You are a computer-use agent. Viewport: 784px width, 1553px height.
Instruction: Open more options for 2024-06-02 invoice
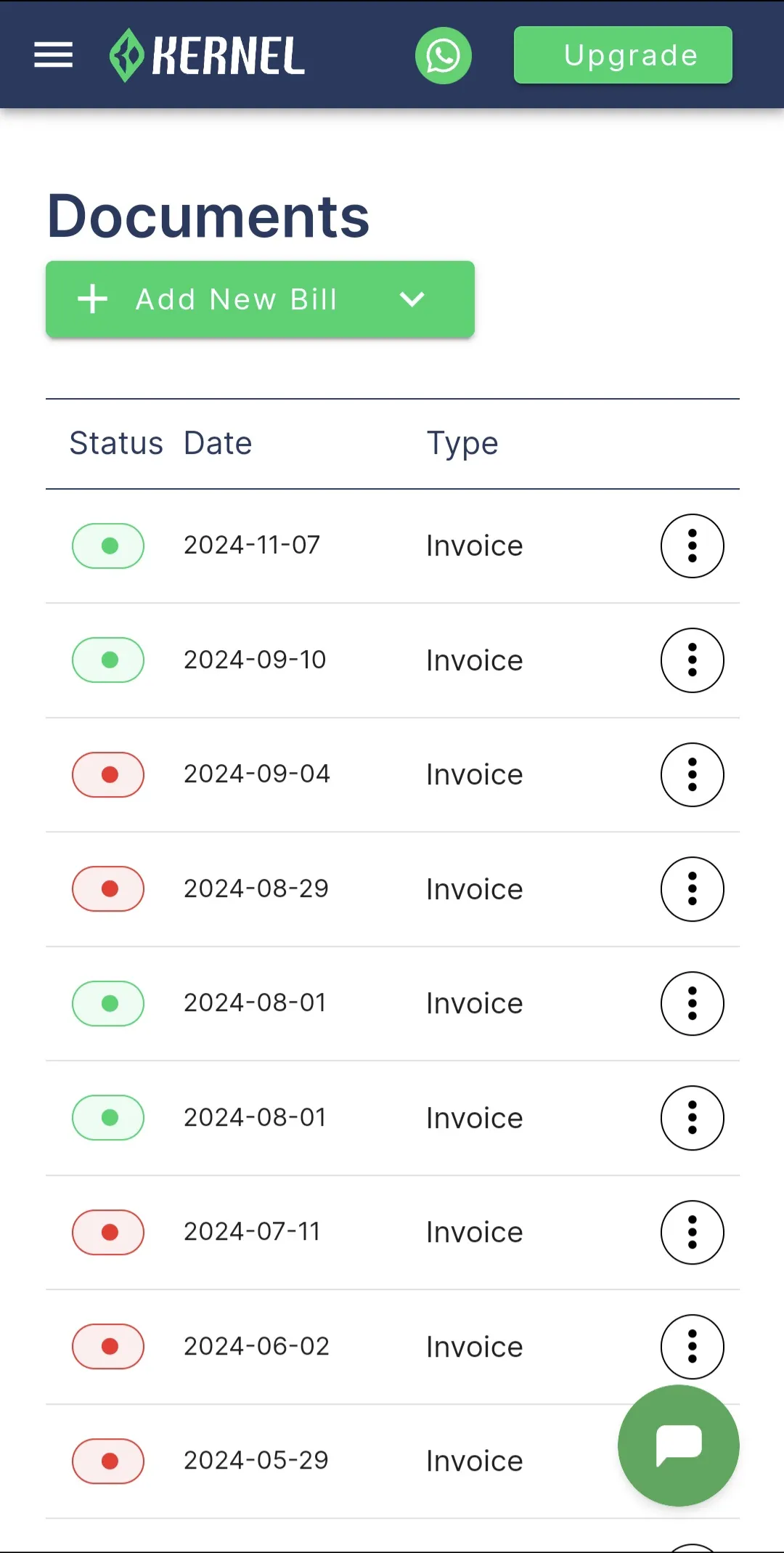(693, 1347)
